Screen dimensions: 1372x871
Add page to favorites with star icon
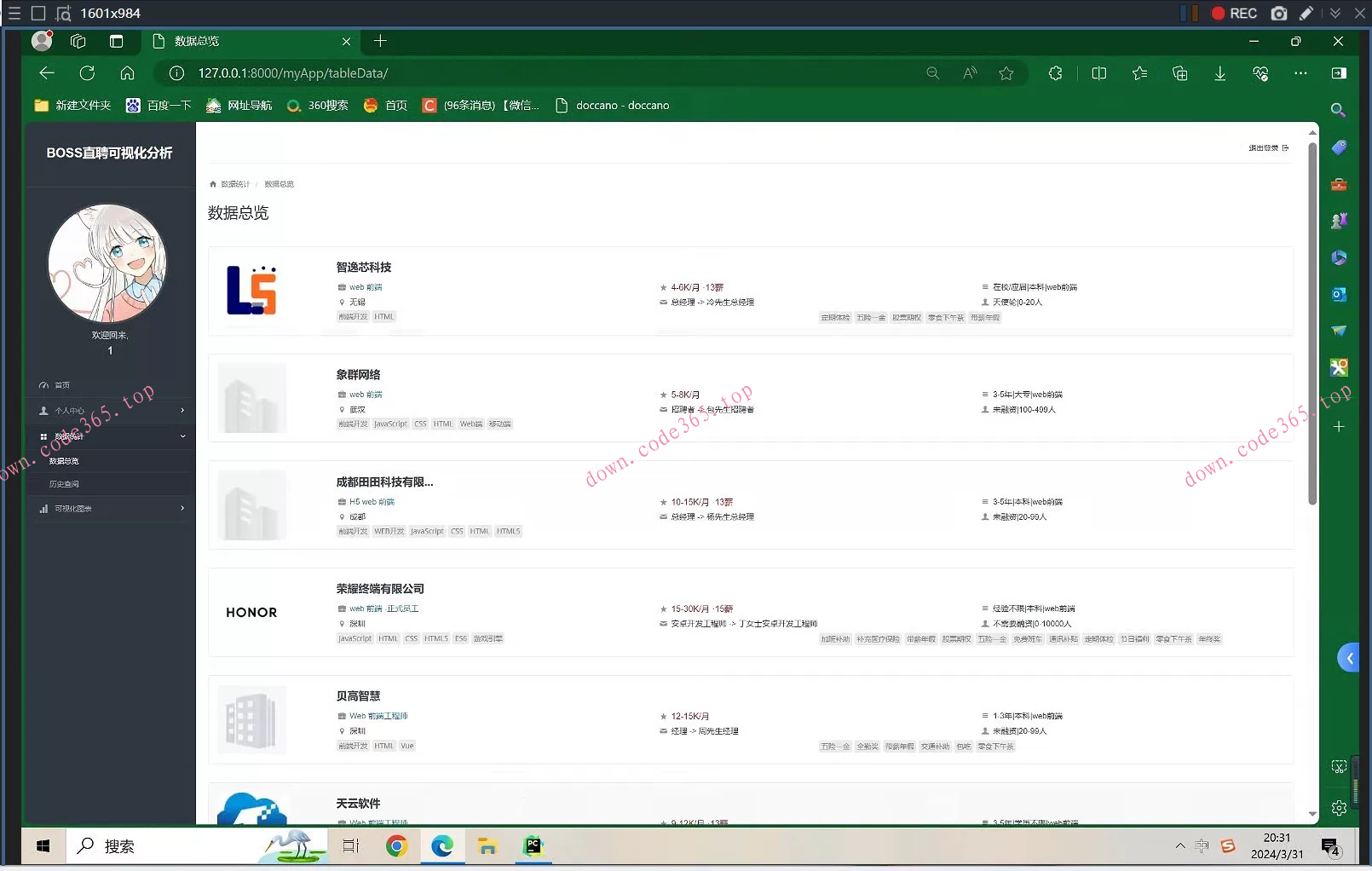click(x=1006, y=73)
